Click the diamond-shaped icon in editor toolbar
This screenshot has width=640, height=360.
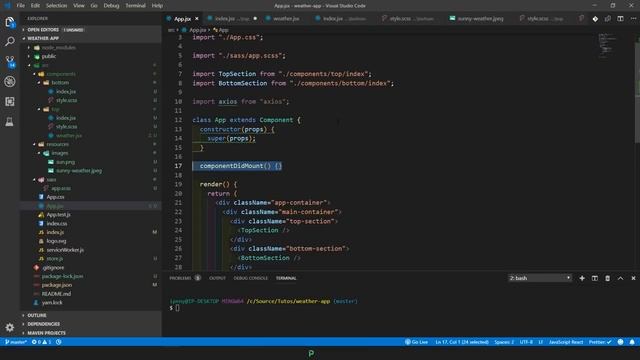click(595, 19)
